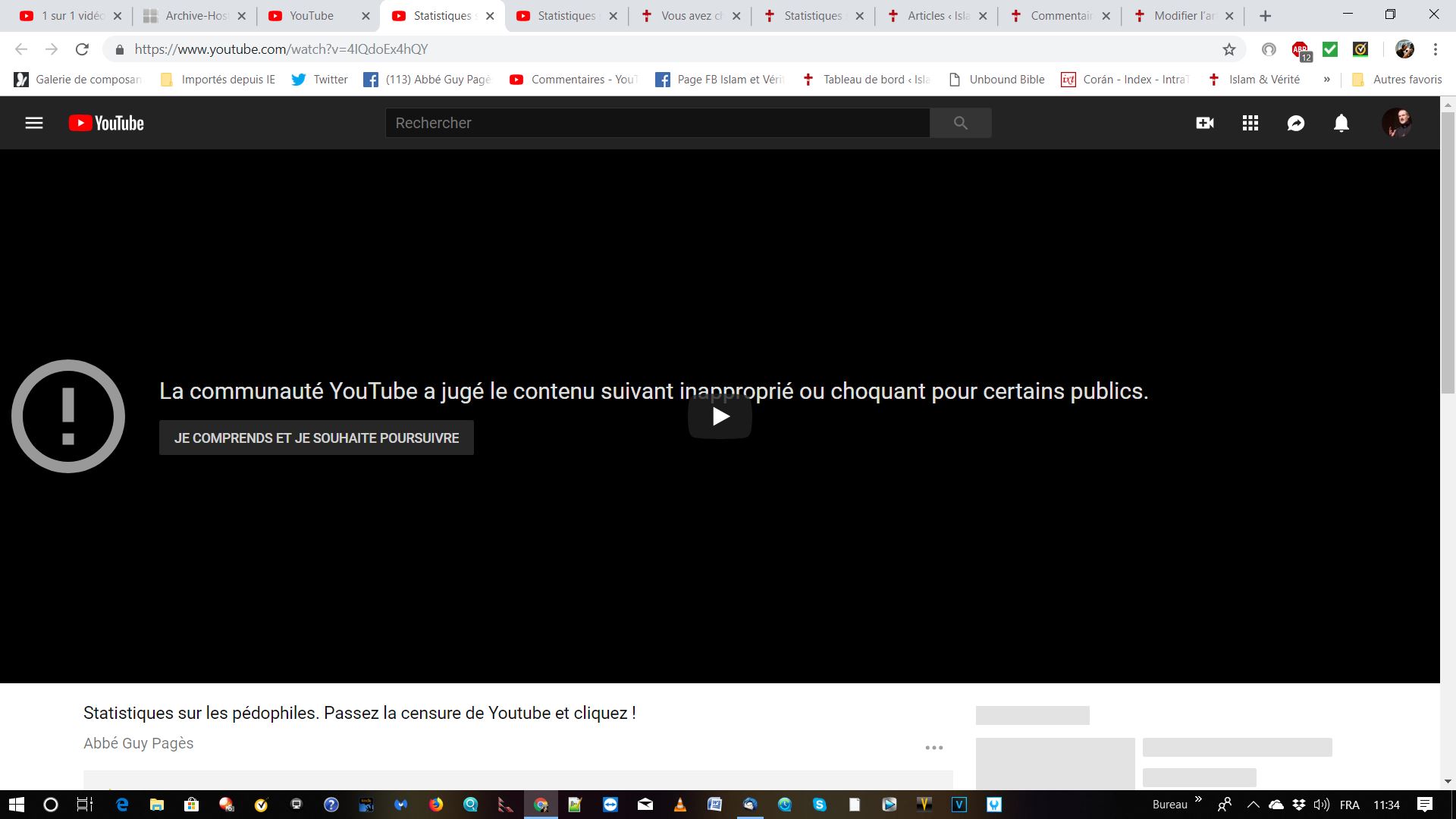
Task: Click the Rechercher search field
Action: point(657,123)
